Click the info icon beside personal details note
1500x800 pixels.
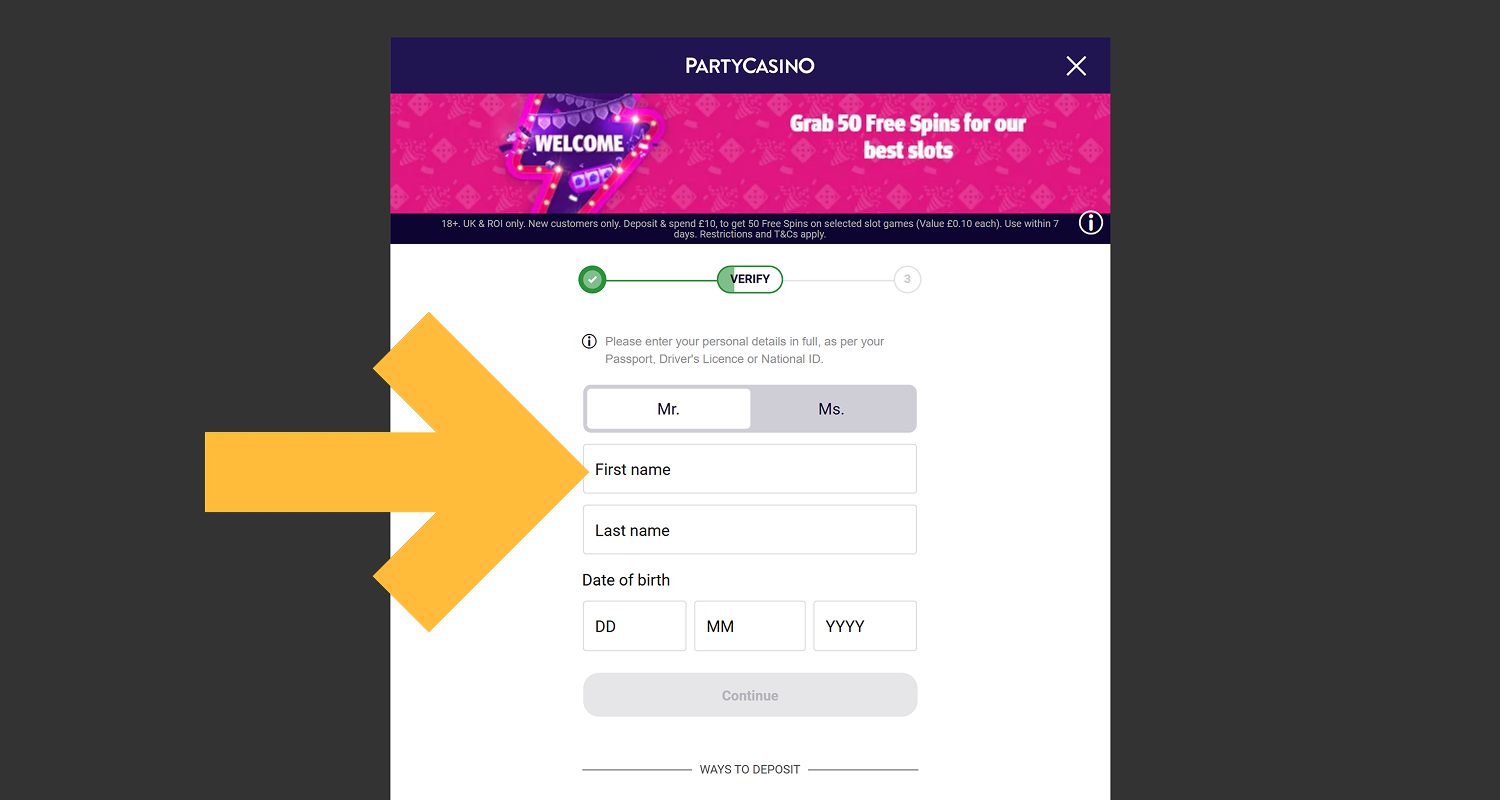(x=589, y=341)
